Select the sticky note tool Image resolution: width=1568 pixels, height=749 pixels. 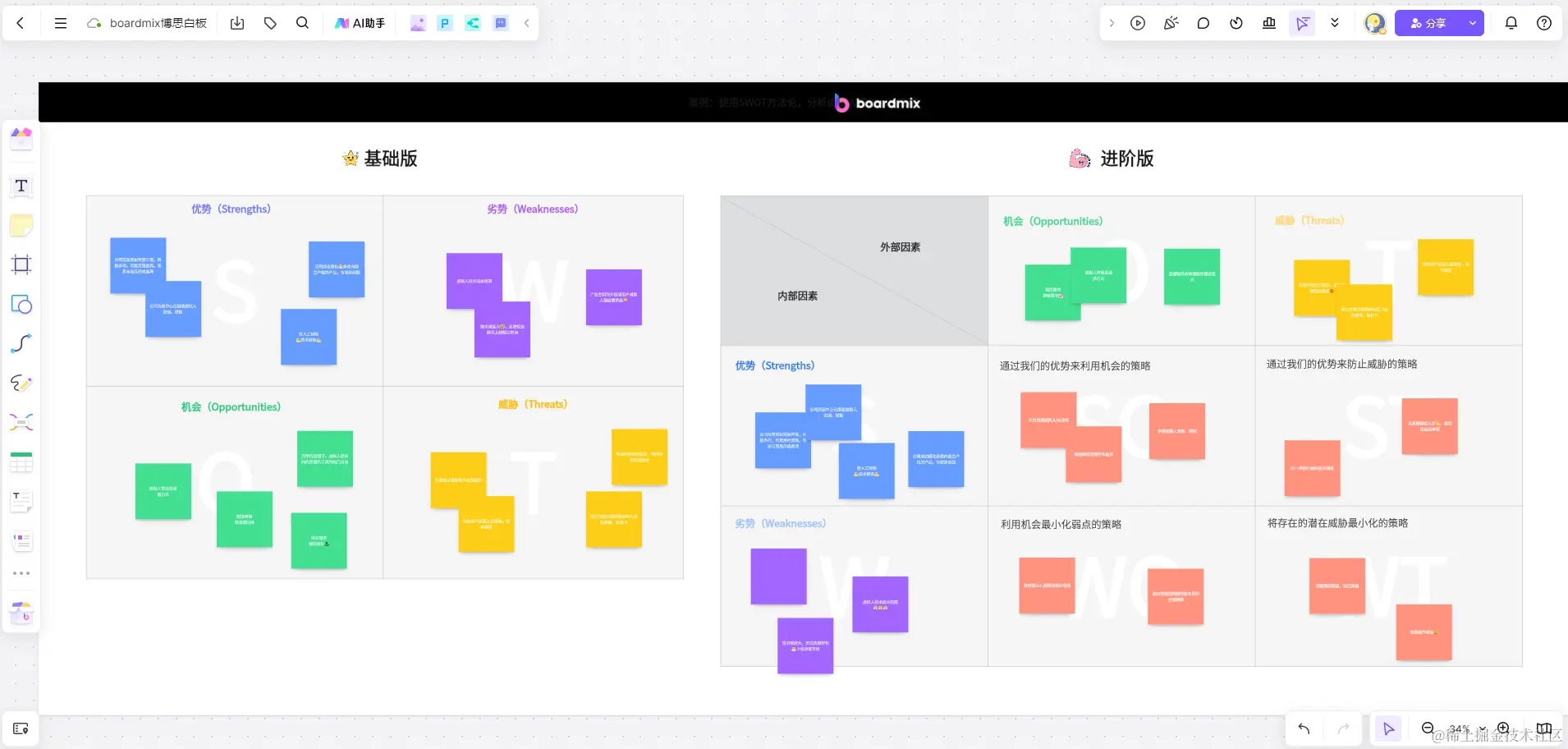(21, 225)
